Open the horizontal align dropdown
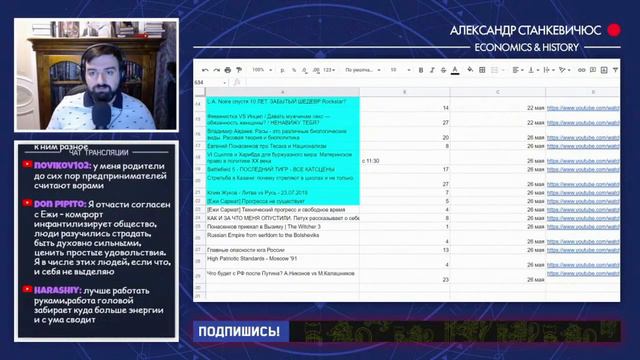 [518, 70]
